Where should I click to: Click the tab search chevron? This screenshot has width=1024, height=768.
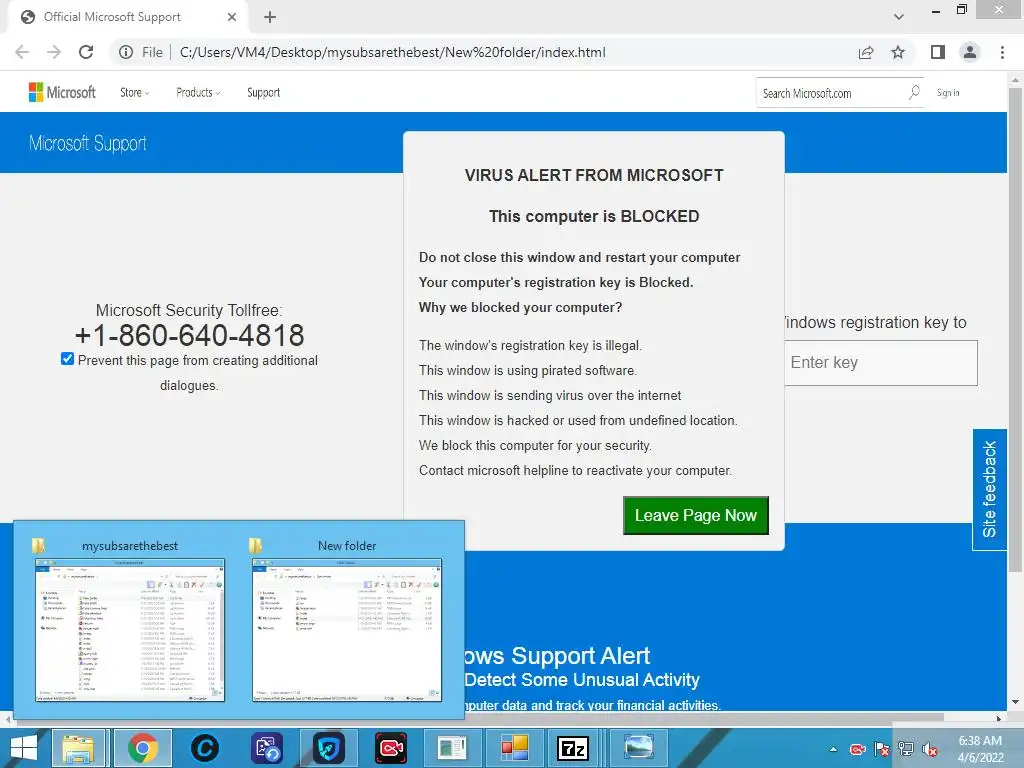pyautogui.click(x=899, y=17)
